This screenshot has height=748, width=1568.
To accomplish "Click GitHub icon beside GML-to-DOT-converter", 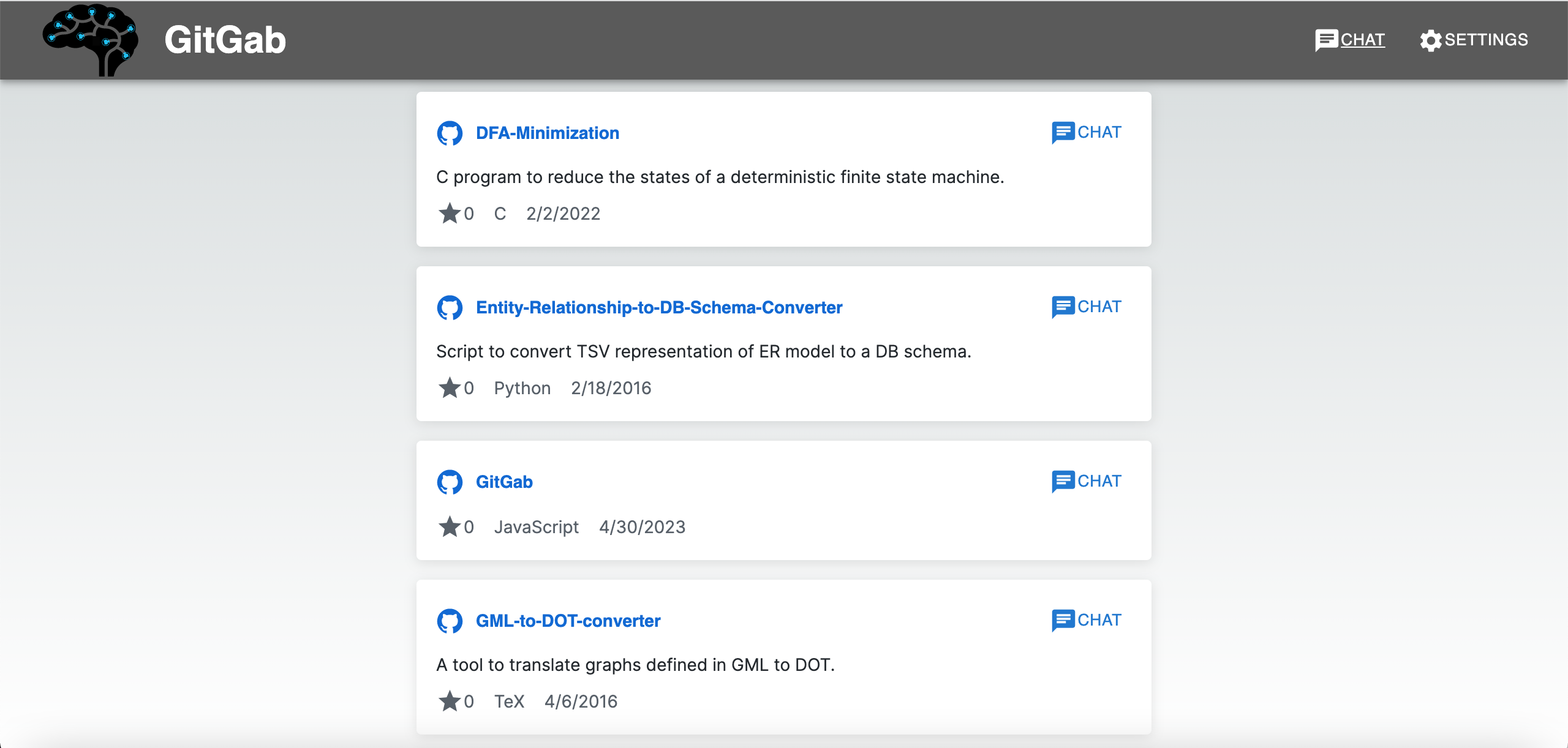I will click(x=450, y=621).
